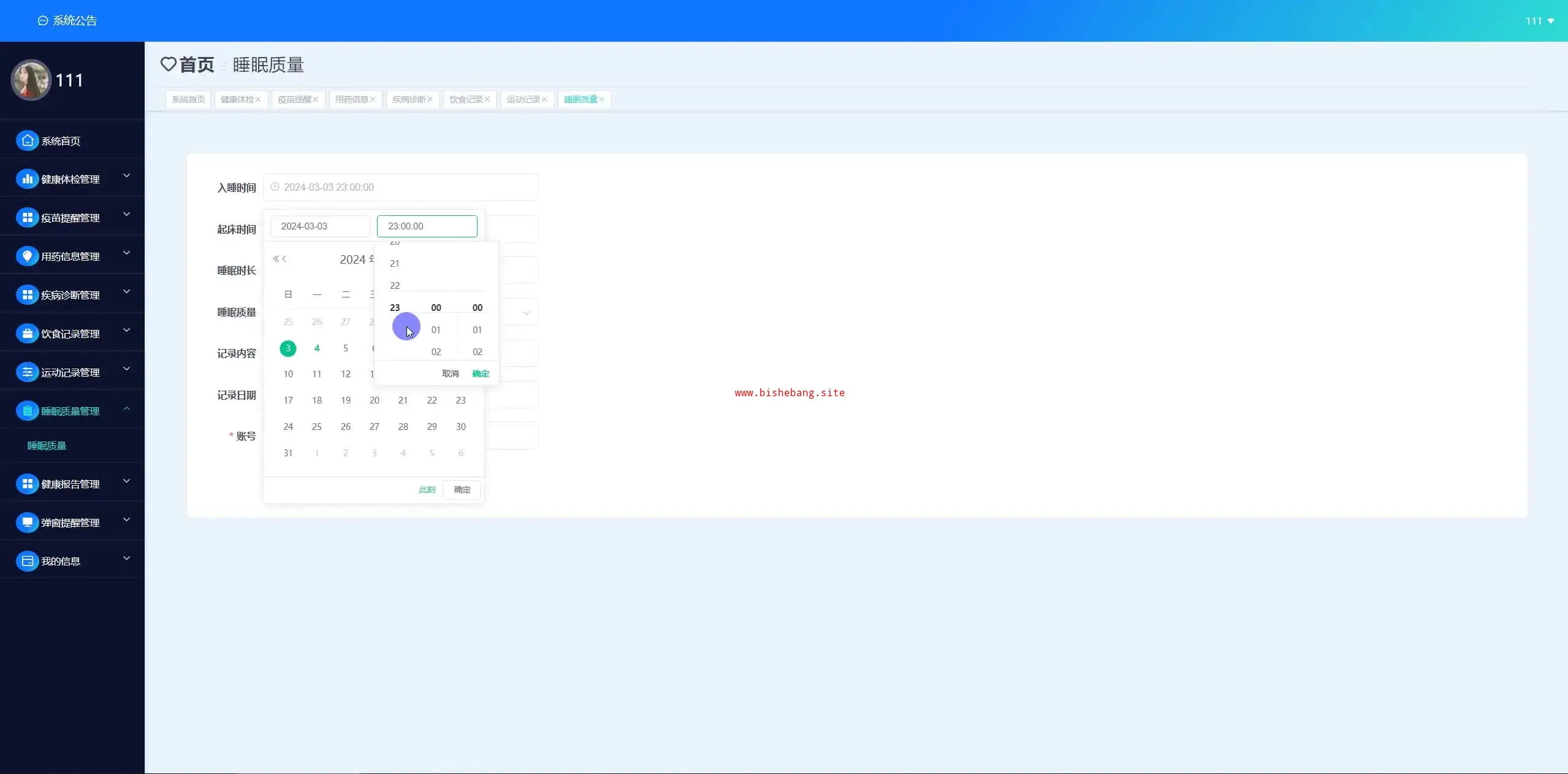The height and width of the screenshot is (774, 1568).
Task: Click the green 确定 in time picker
Action: coord(481,374)
